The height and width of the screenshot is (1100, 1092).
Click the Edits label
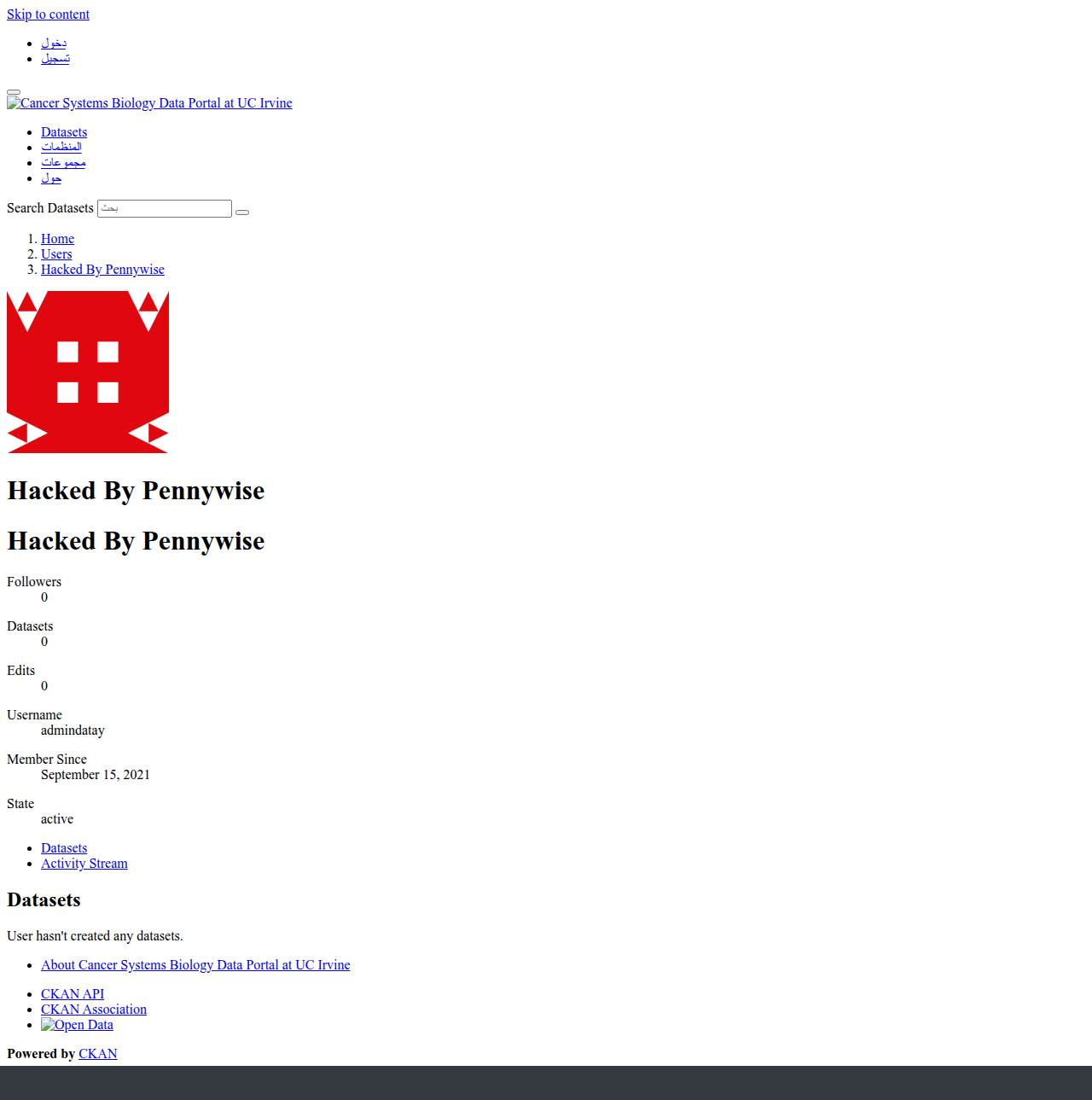20,671
